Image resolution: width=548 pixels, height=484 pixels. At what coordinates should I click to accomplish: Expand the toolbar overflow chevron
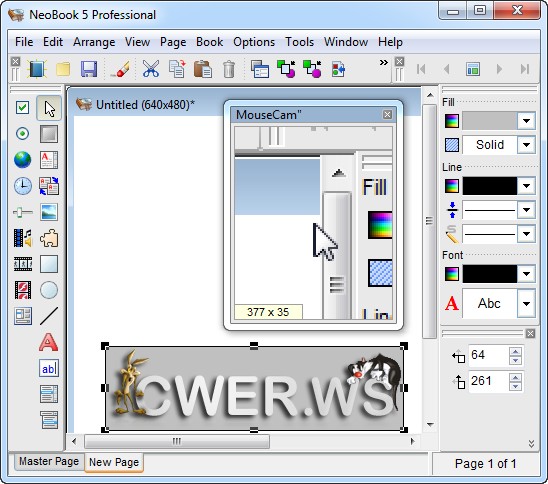(x=383, y=63)
